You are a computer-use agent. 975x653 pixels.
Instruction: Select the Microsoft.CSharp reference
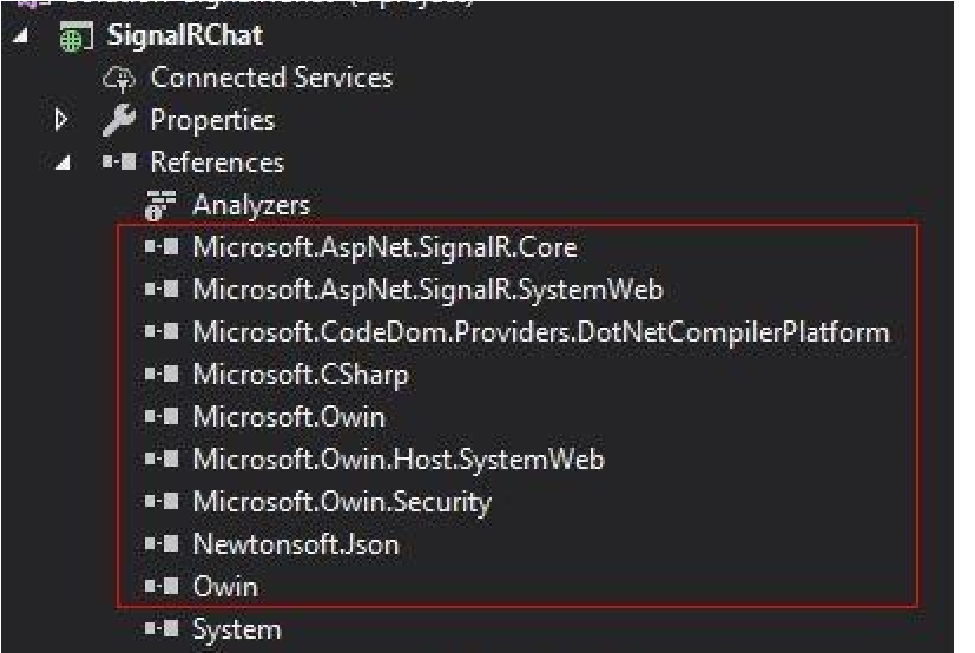click(301, 374)
